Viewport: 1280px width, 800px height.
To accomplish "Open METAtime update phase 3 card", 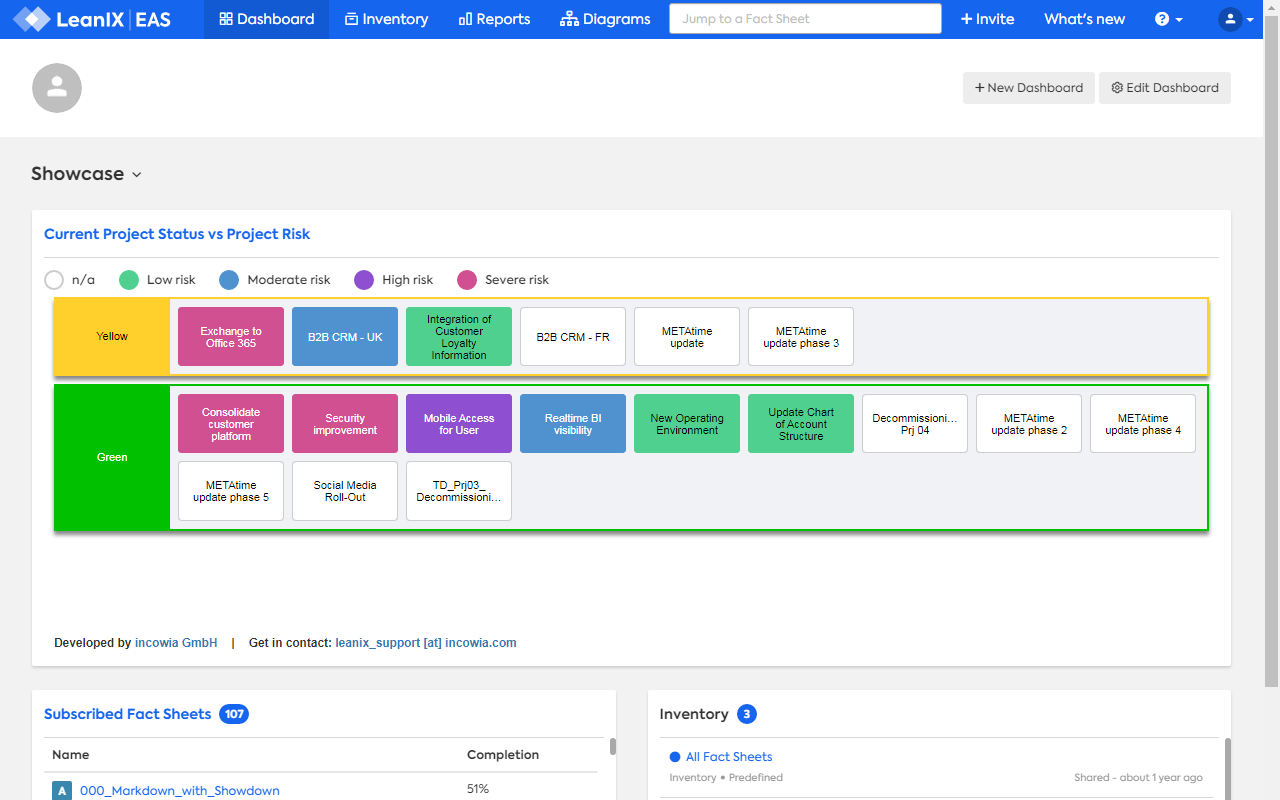I will point(801,337).
